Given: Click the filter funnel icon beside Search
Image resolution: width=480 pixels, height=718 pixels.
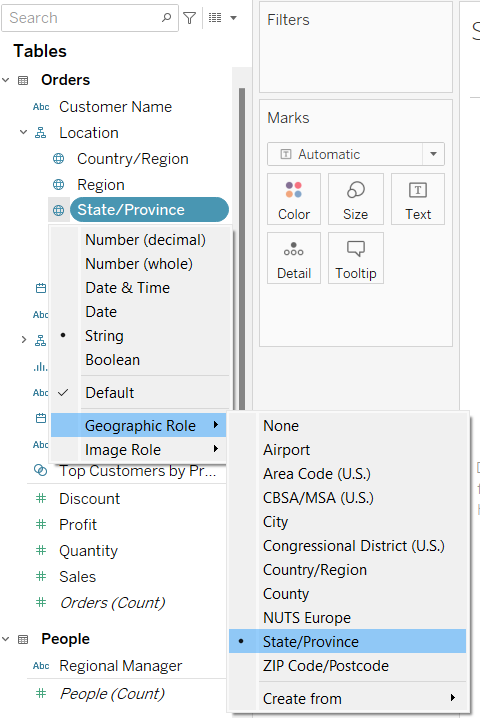Looking at the screenshot, I should click(x=190, y=18).
